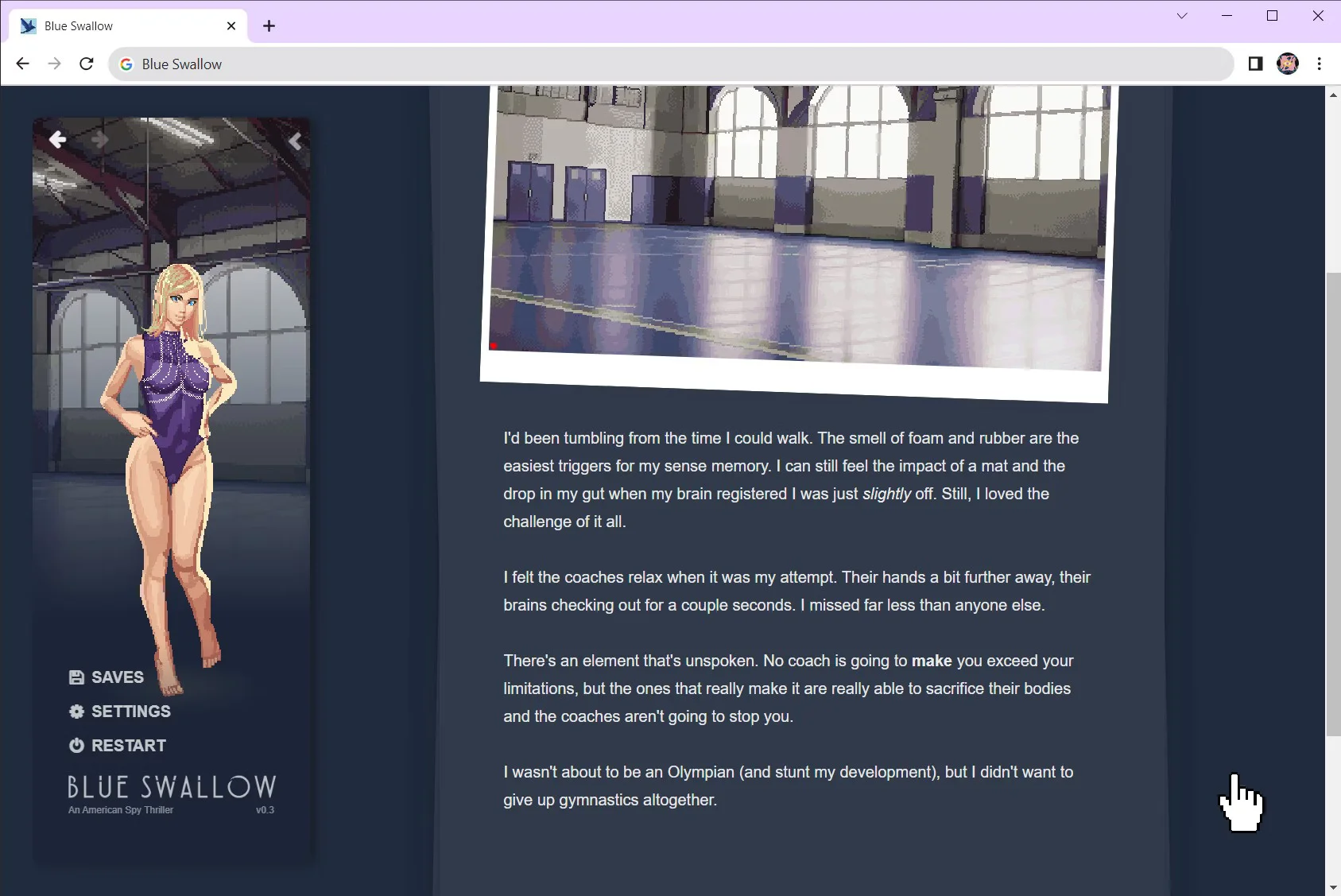1341x896 pixels.
Task: Click the story forward arrow in sidebar
Action: (x=99, y=140)
